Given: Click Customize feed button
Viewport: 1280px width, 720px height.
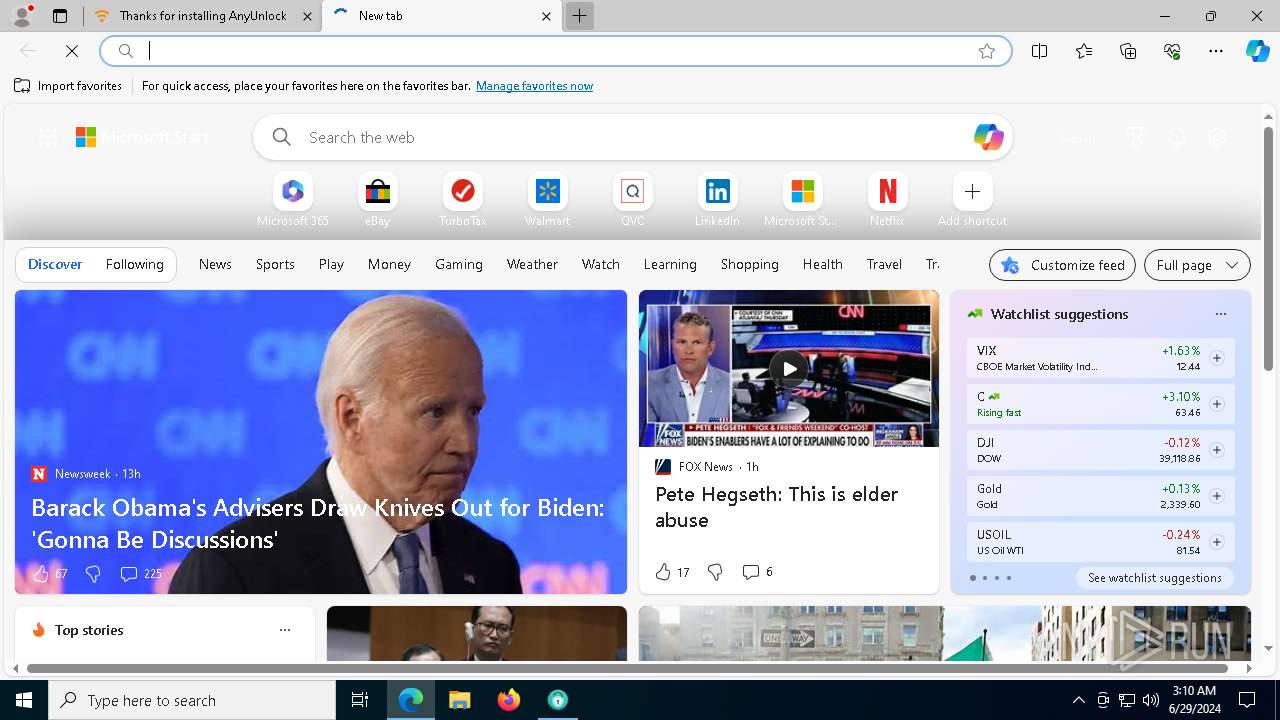Looking at the screenshot, I should pos(1062,265).
